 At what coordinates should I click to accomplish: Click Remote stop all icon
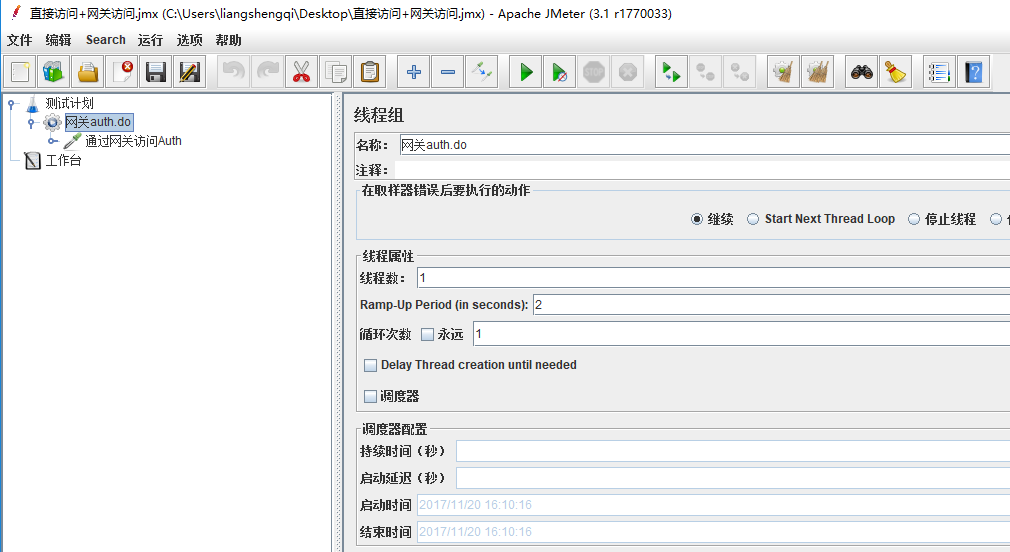tap(705, 71)
